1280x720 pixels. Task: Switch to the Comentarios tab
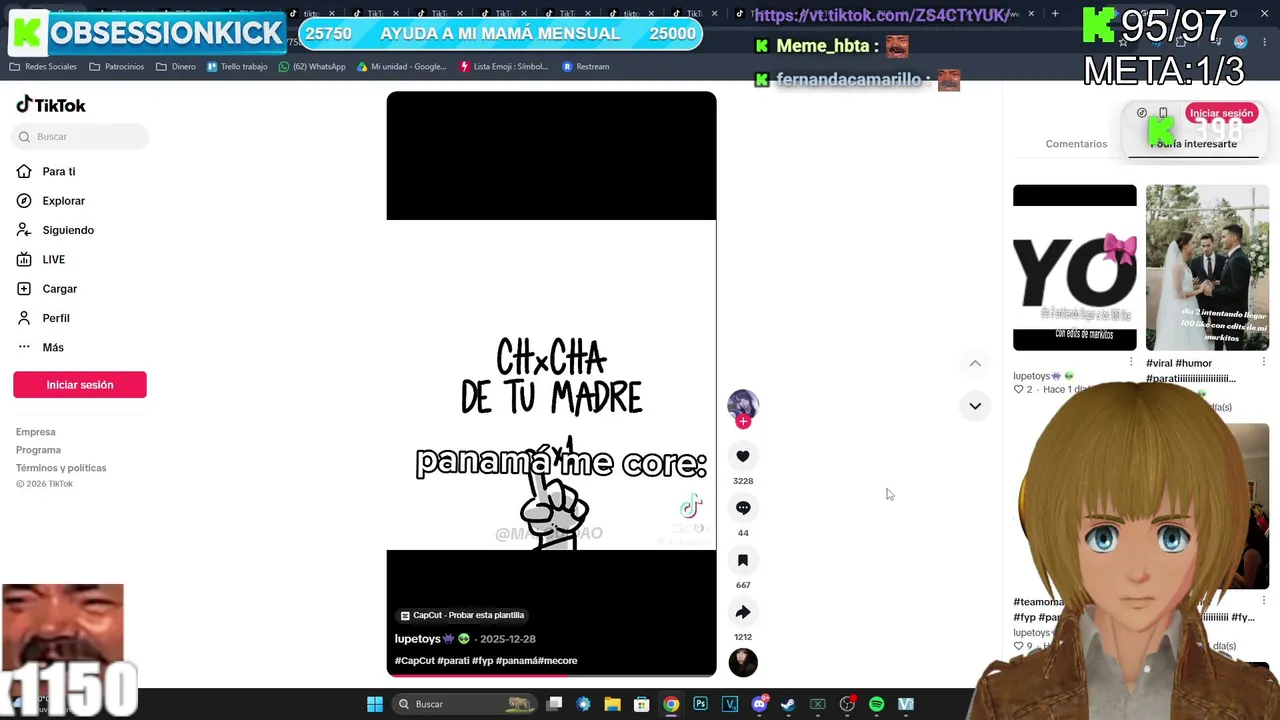(1076, 144)
